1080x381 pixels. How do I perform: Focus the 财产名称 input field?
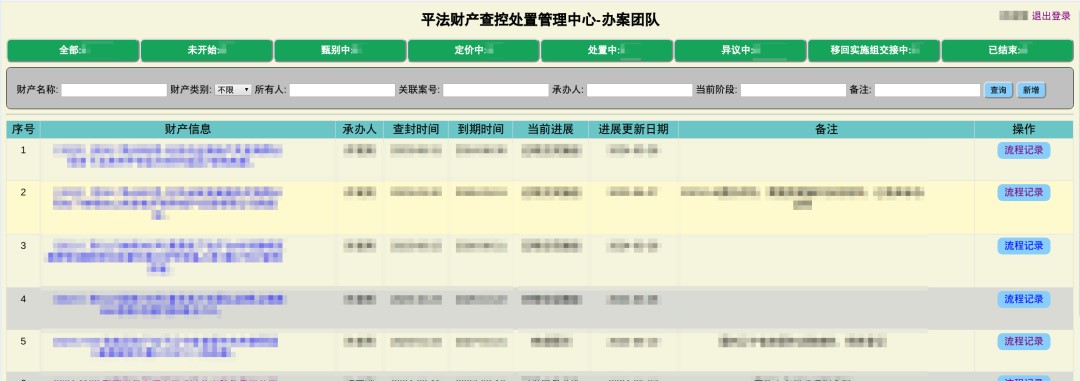tap(114, 90)
